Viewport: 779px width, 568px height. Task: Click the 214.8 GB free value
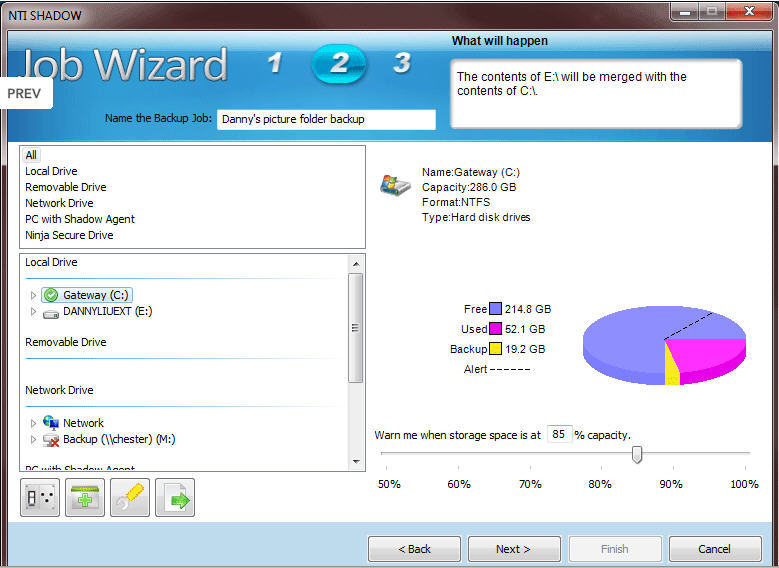pos(528,309)
